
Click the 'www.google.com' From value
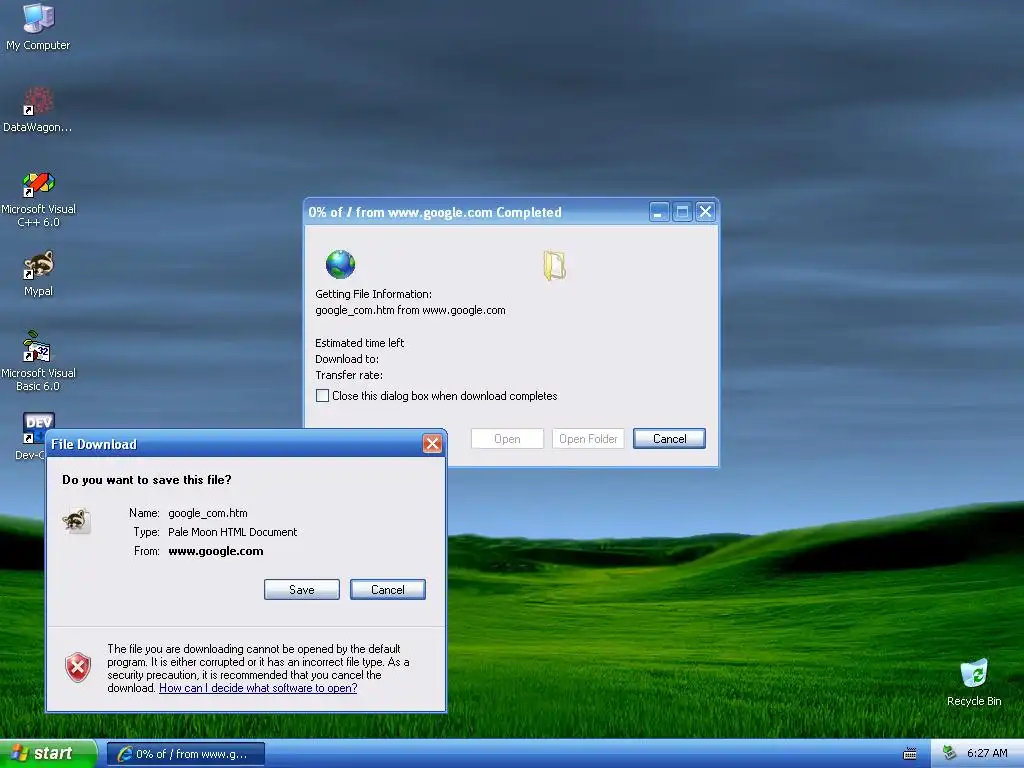pos(216,551)
